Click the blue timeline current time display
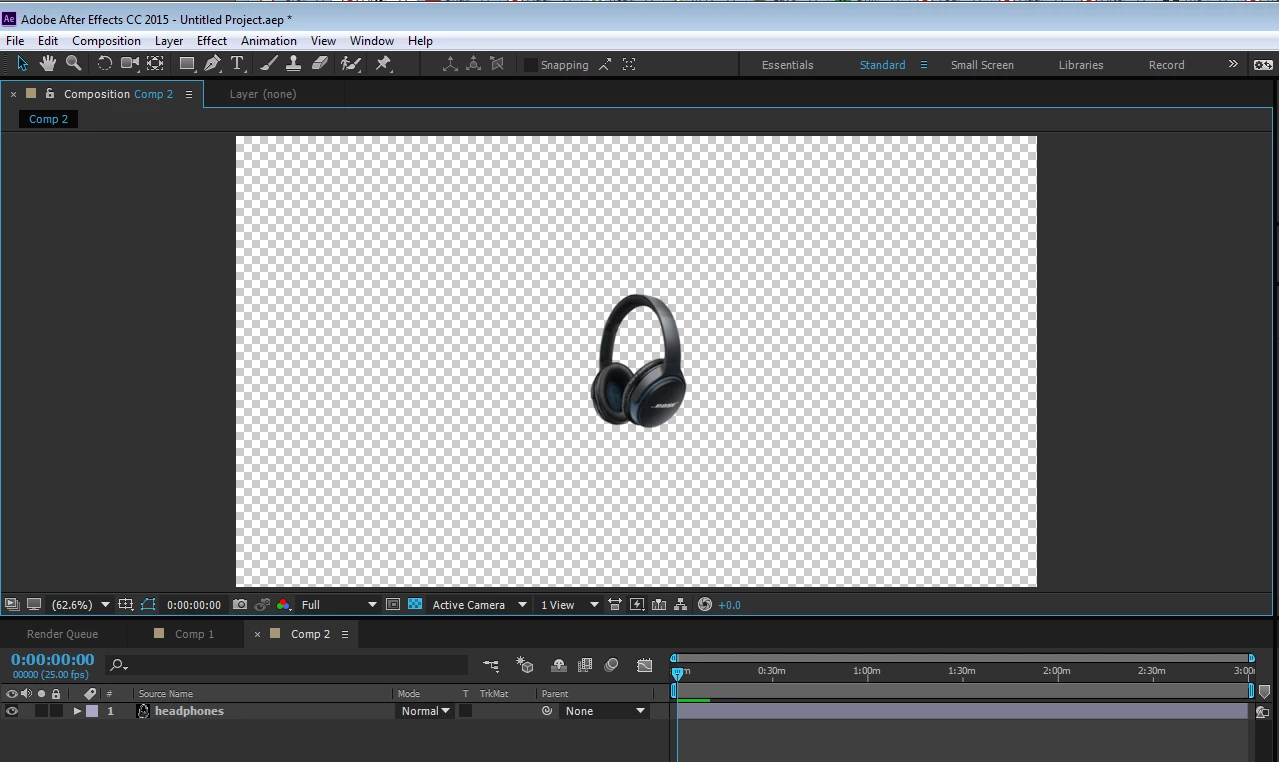 (x=52, y=660)
